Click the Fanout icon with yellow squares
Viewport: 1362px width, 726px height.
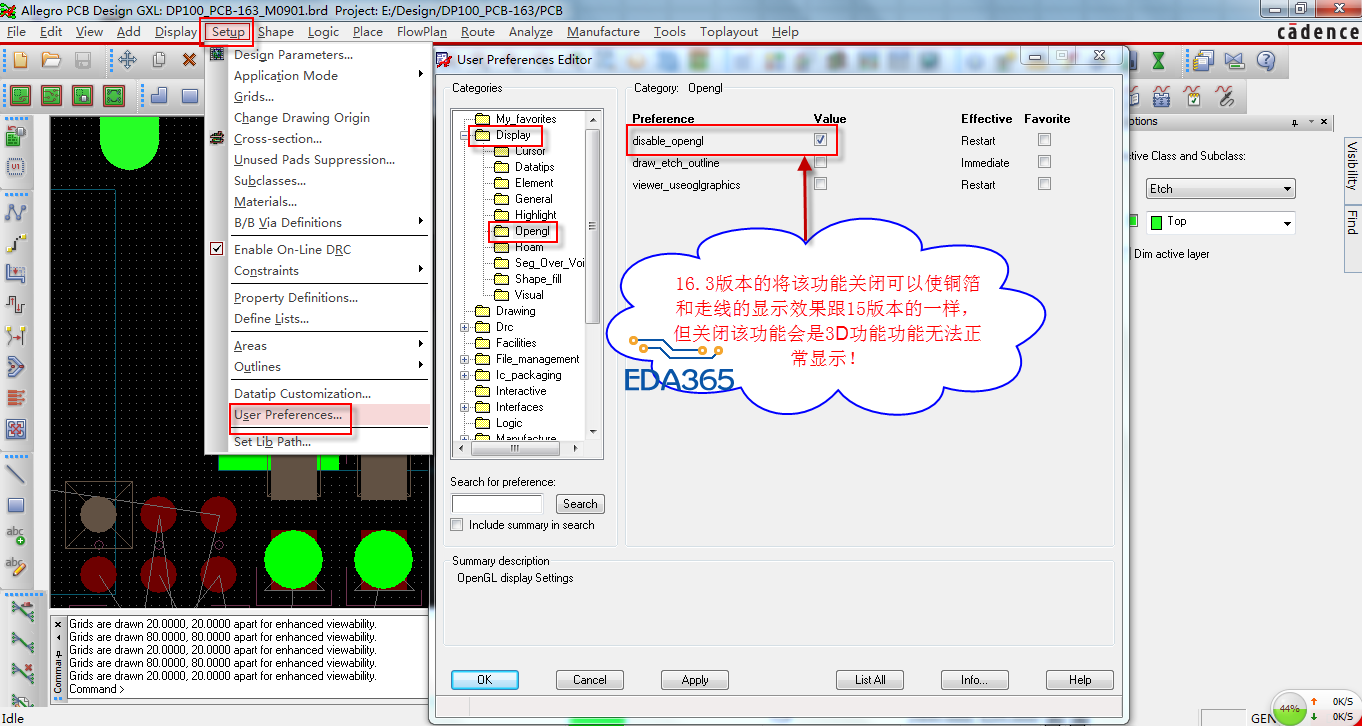[15, 334]
